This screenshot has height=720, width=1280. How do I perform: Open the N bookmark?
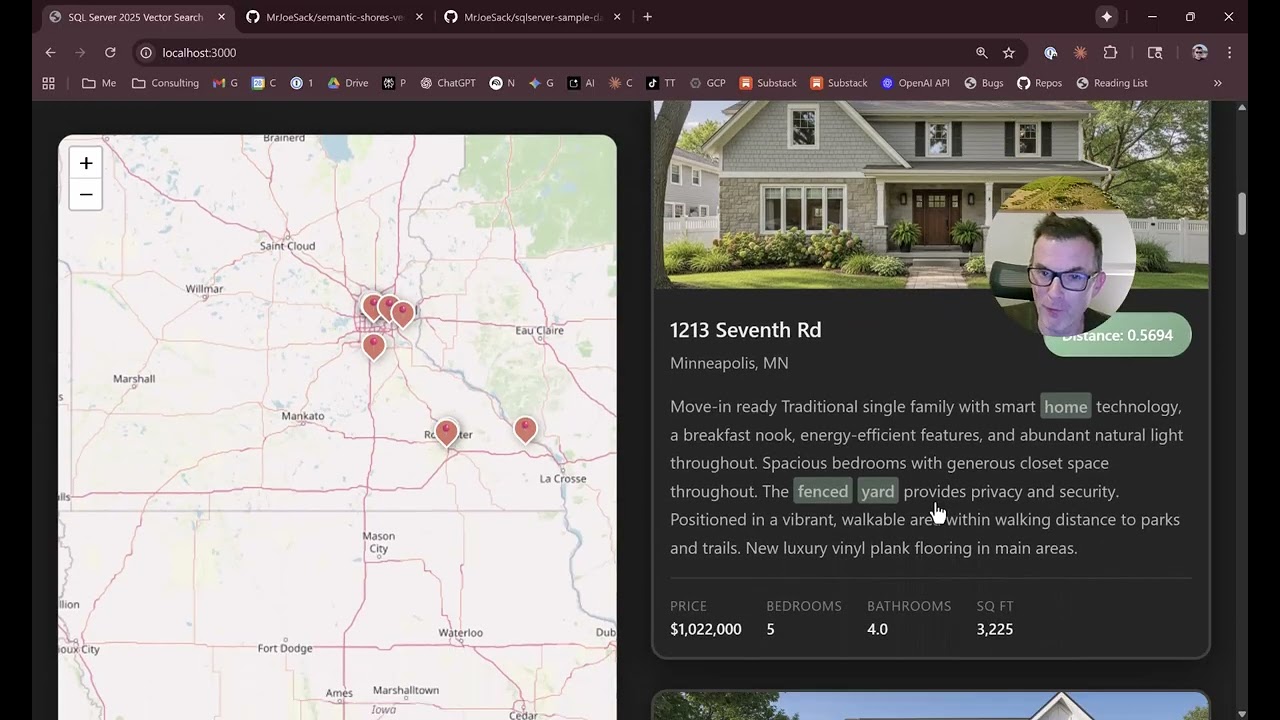point(502,83)
